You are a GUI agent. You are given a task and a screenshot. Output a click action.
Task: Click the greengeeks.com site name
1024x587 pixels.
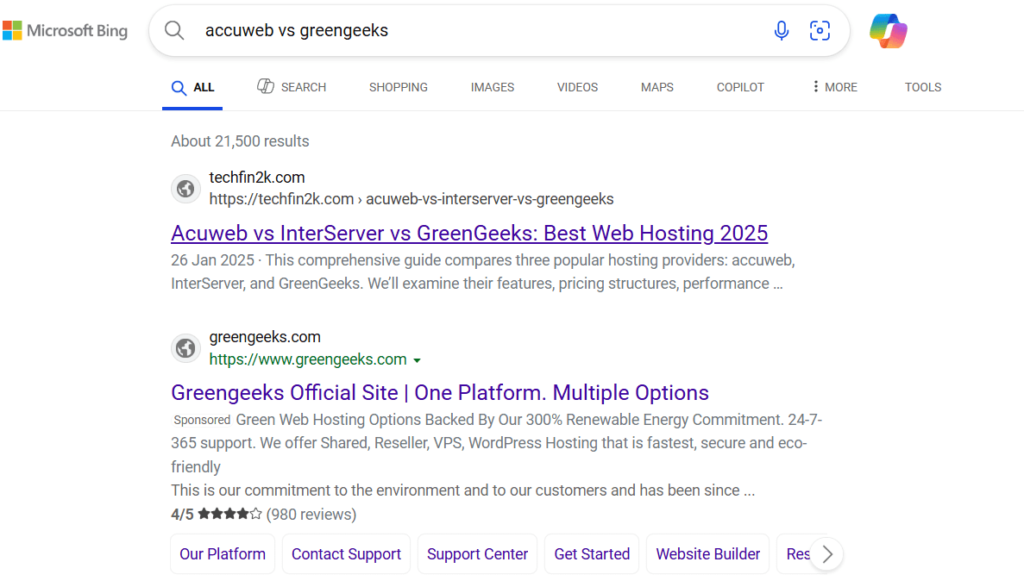click(264, 337)
